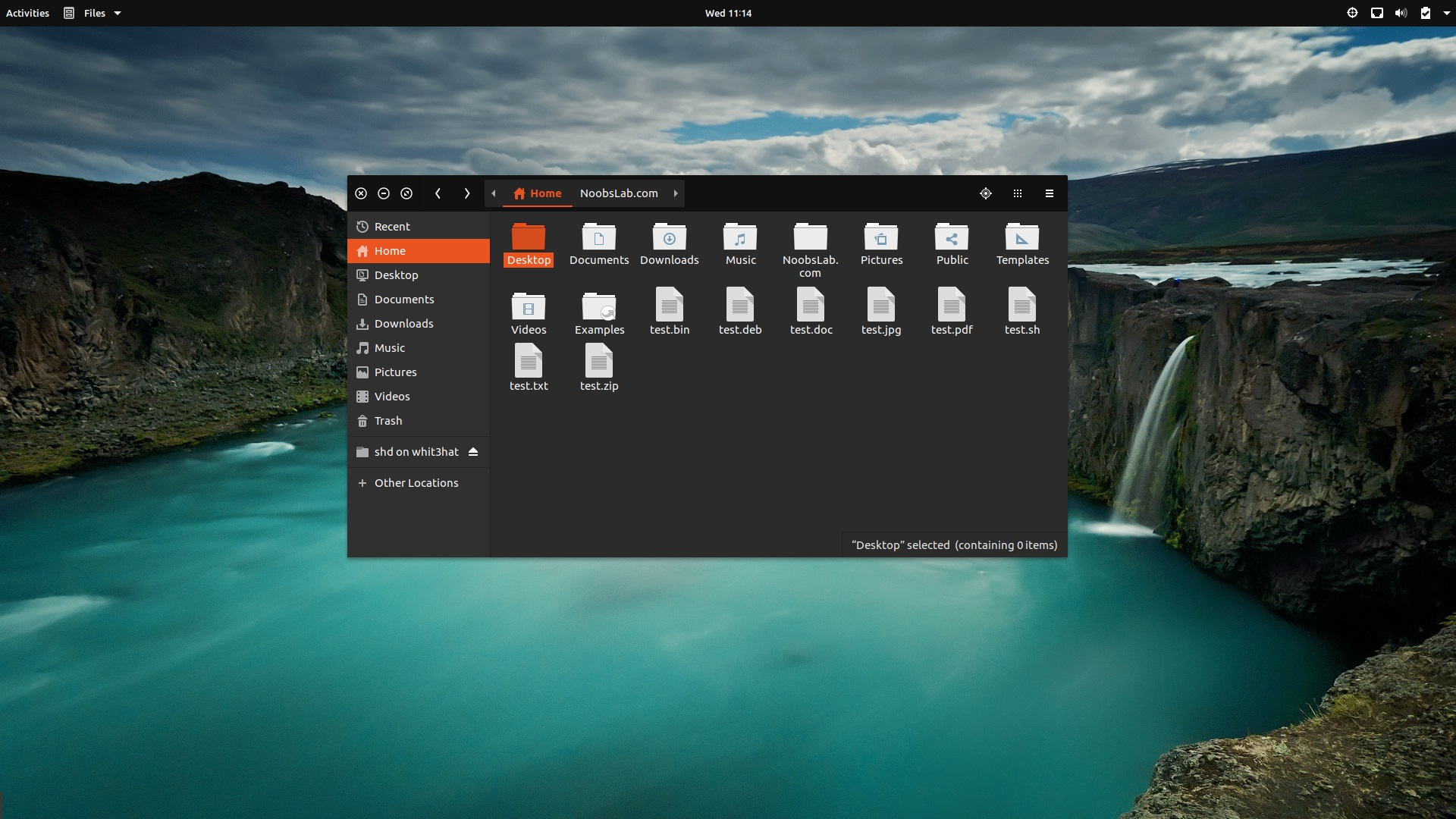Select the test.zip file
Screen dimensions: 1456x819
[x=598, y=366]
